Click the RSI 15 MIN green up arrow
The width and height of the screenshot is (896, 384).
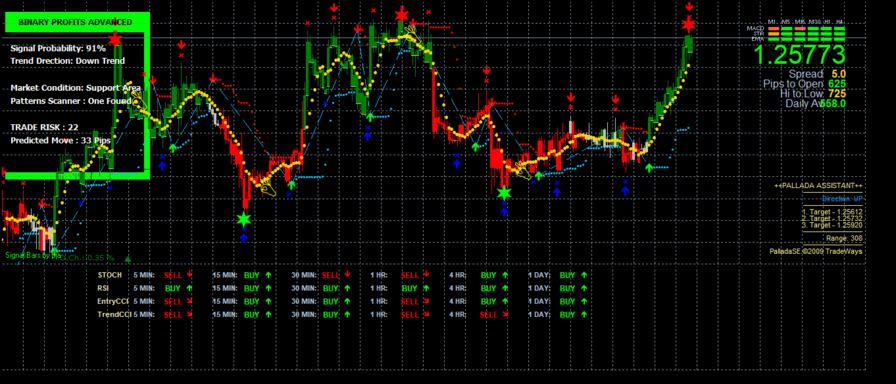click(x=268, y=288)
